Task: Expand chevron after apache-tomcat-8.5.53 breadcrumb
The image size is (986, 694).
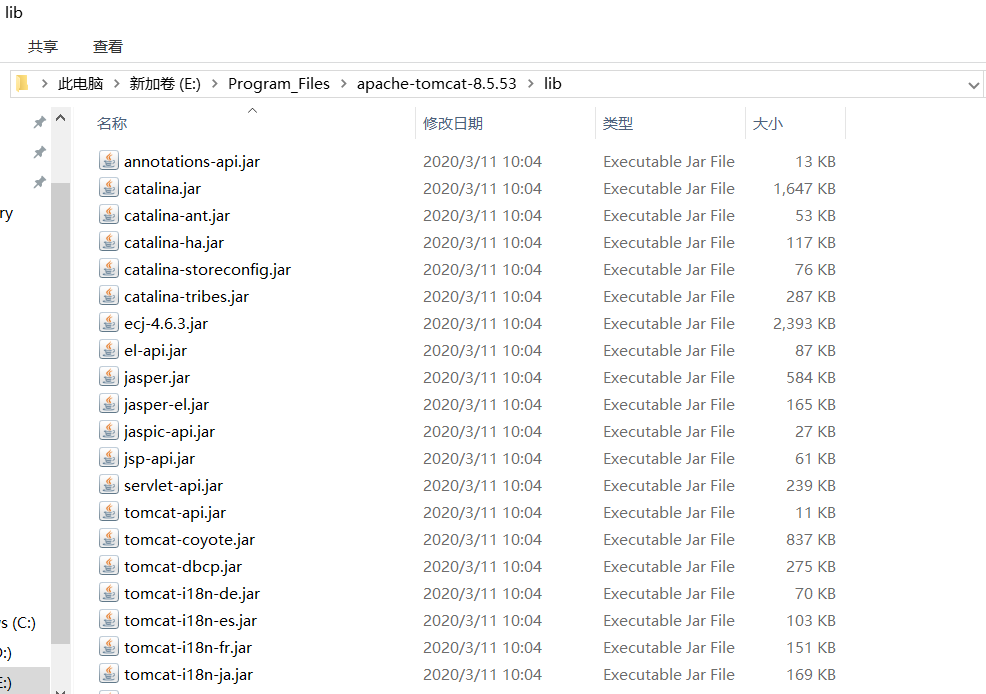Action: 530,84
